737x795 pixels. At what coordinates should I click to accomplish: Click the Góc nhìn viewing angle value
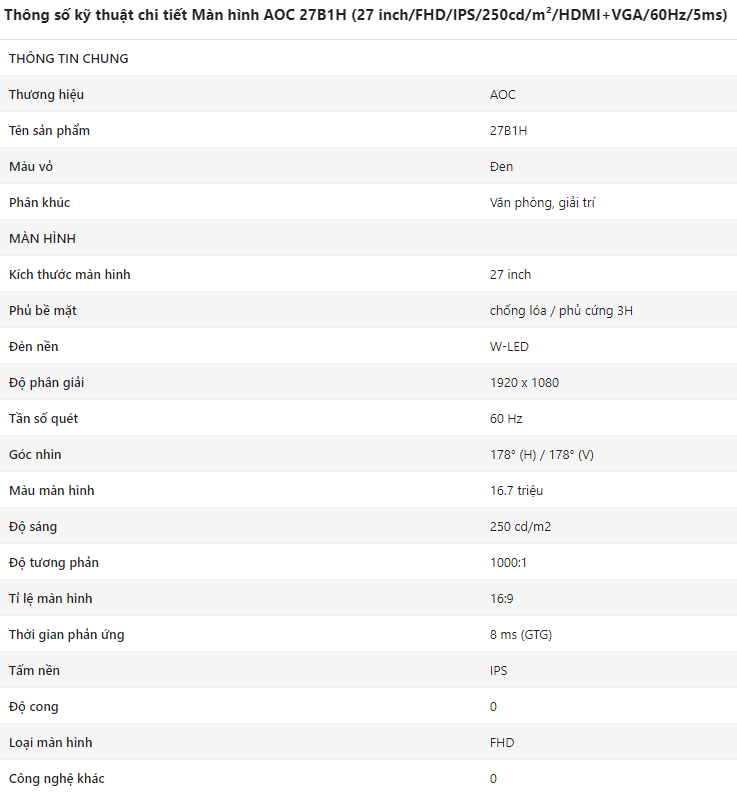(x=541, y=454)
